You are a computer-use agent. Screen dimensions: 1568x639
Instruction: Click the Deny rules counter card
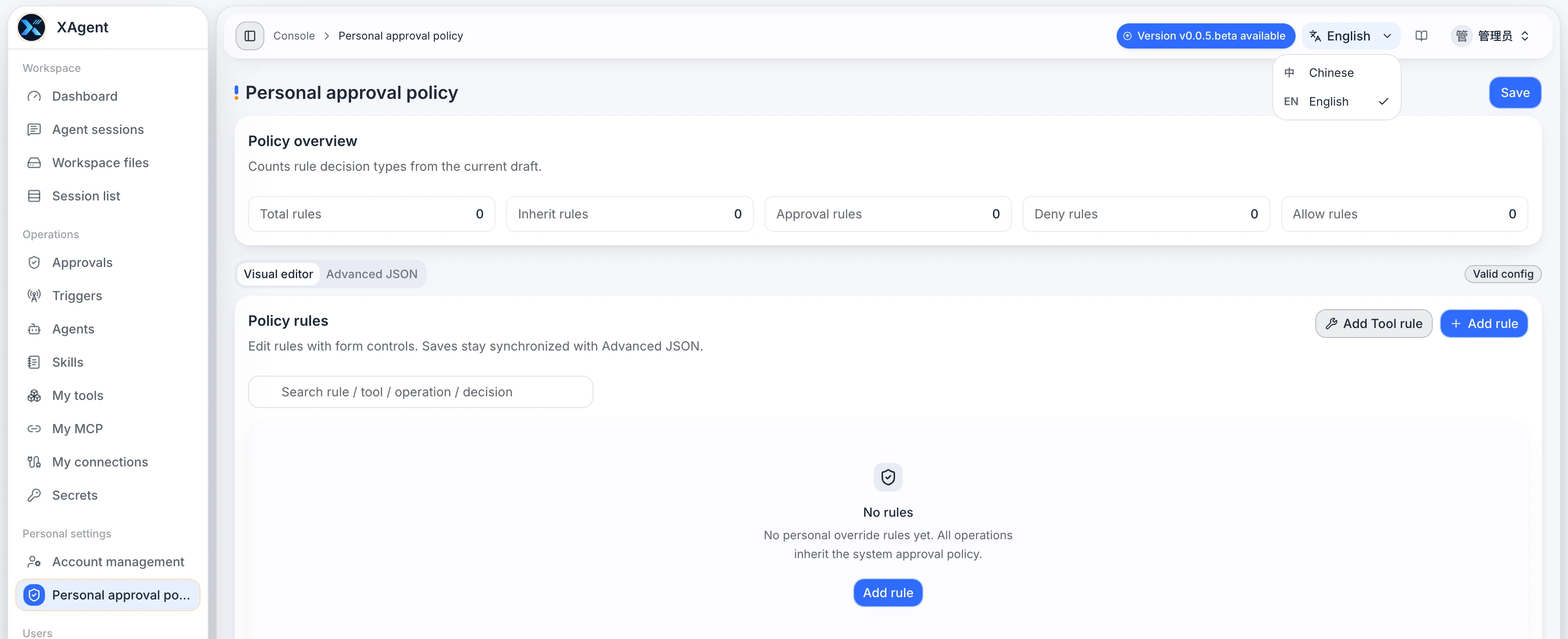tap(1146, 214)
